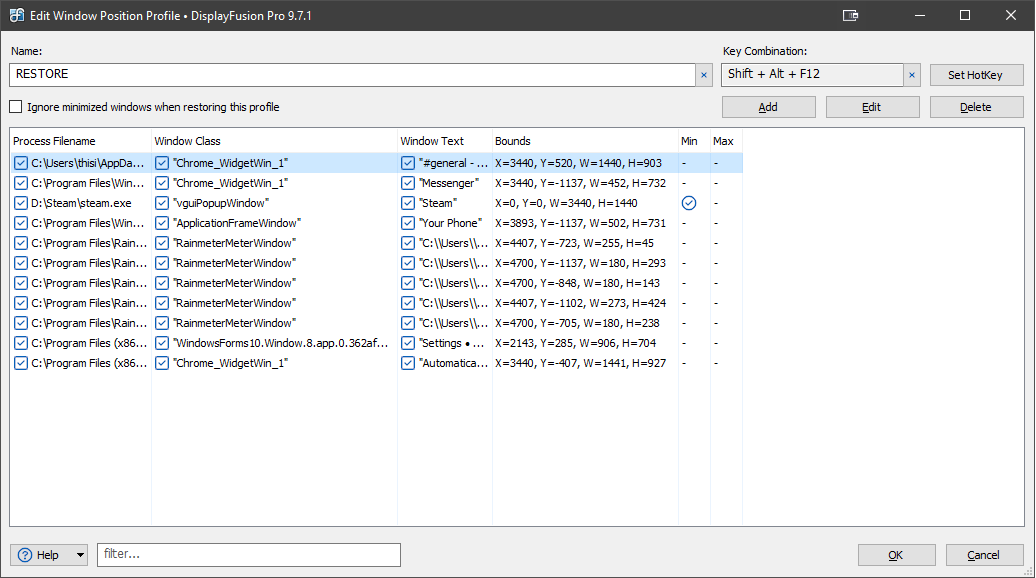Click the Min checkmark icon for Steam row
Viewport: 1036px width, 578px height.
689,203
